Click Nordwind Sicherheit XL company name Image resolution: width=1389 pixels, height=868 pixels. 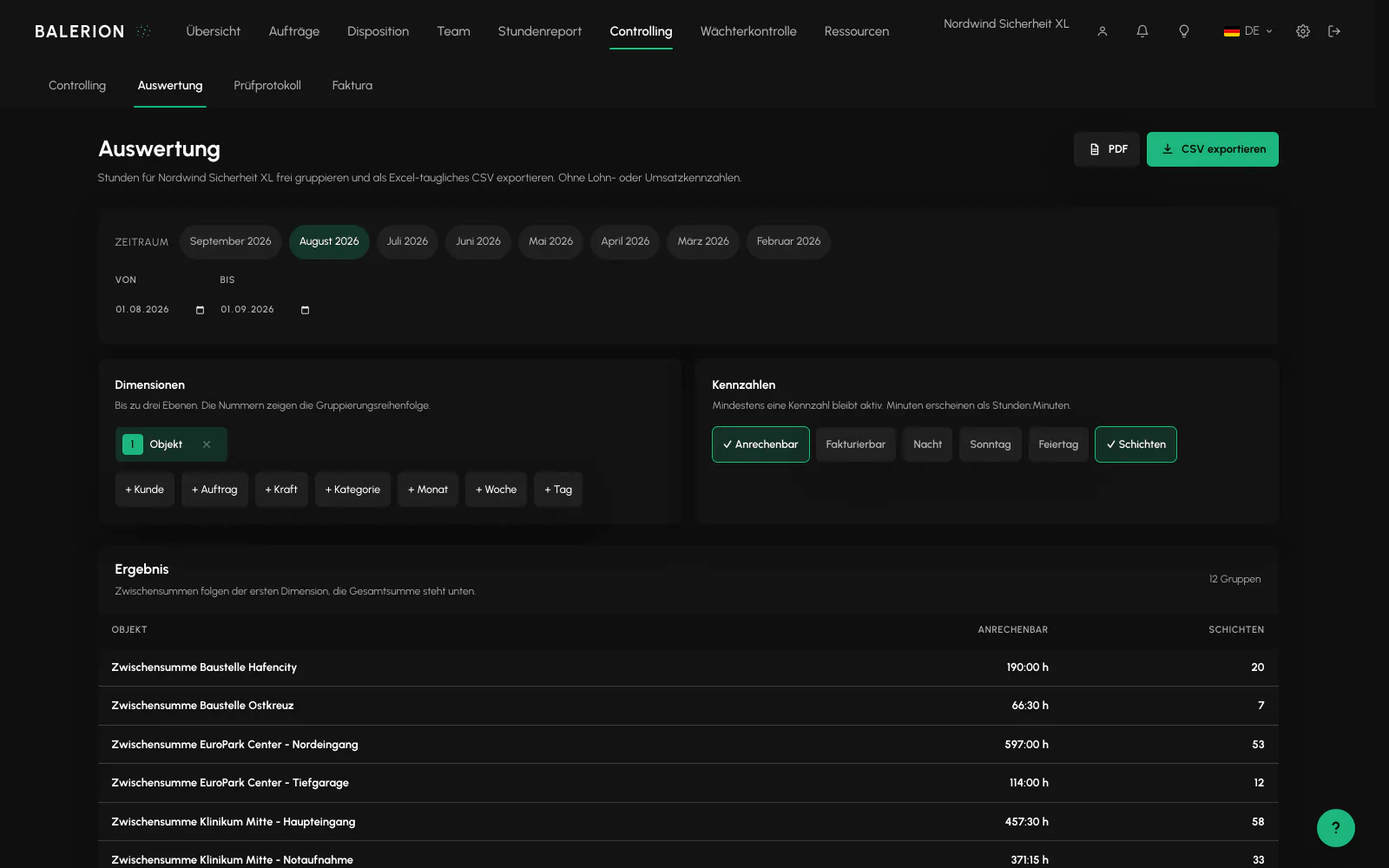(1006, 23)
